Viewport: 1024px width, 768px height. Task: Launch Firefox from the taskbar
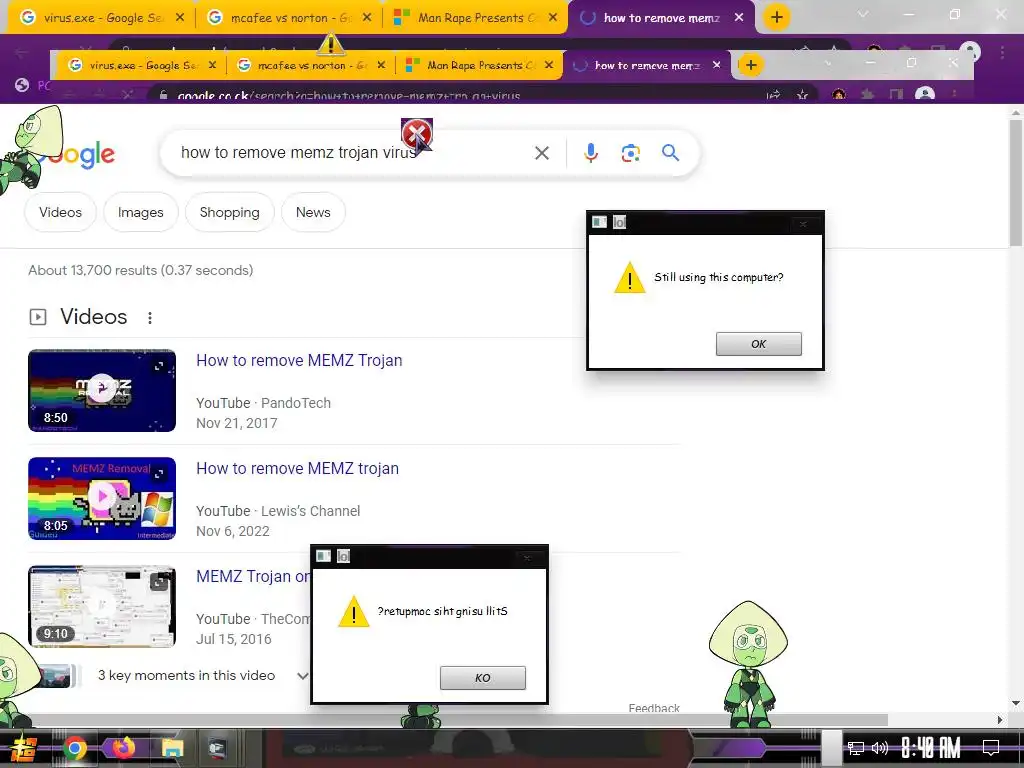[123, 748]
